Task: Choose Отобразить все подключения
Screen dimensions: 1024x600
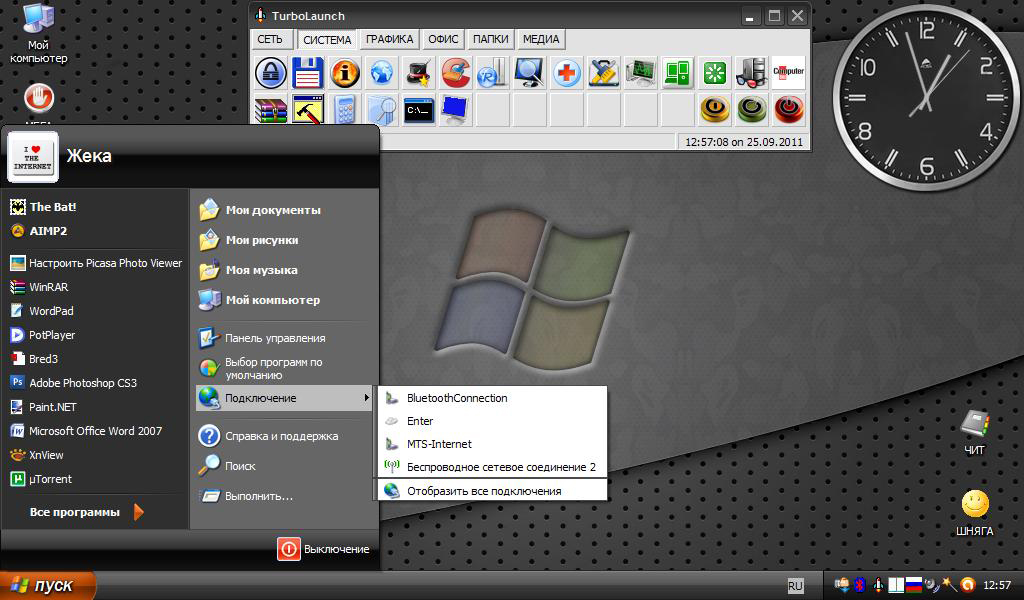Action: [x=492, y=491]
